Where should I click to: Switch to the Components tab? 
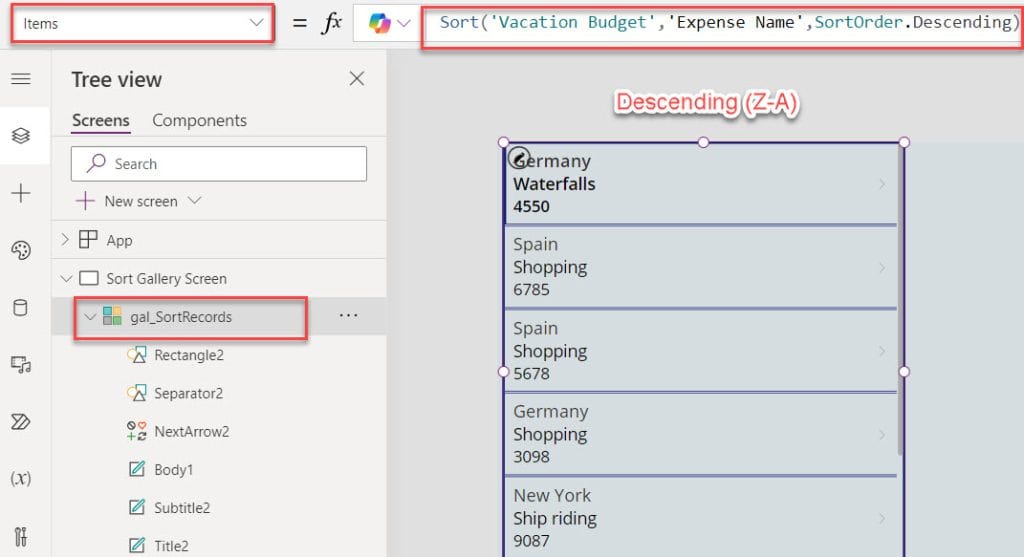point(199,121)
